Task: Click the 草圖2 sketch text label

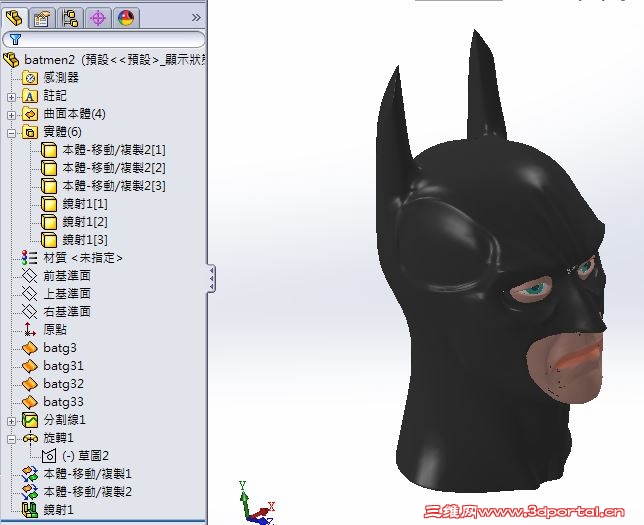Action: [94, 456]
